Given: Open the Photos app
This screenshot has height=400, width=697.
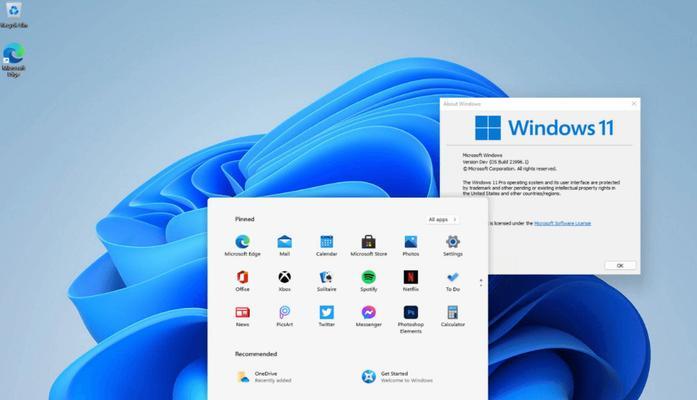Looking at the screenshot, I should [x=411, y=245].
